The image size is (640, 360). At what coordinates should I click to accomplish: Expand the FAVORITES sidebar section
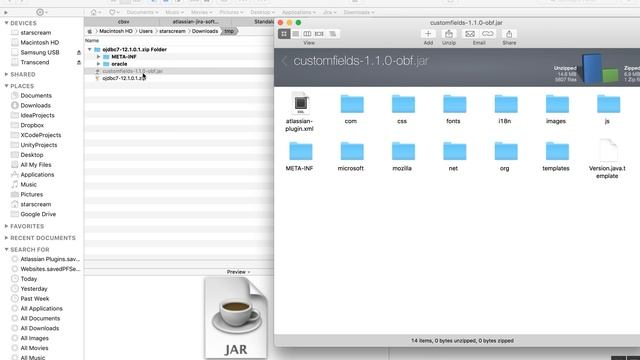[x=6, y=226]
